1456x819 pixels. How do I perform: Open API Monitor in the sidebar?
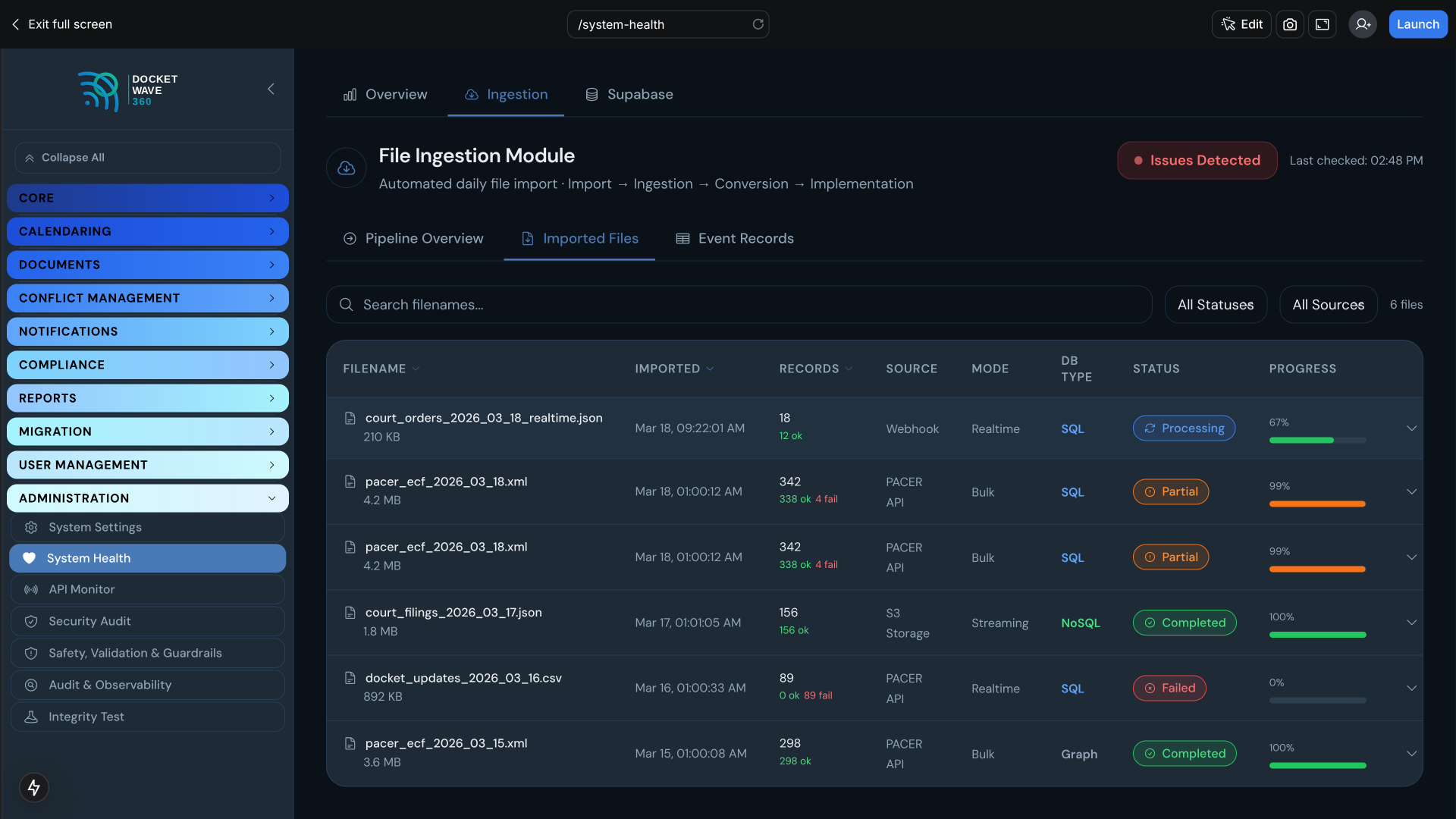(x=148, y=589)
